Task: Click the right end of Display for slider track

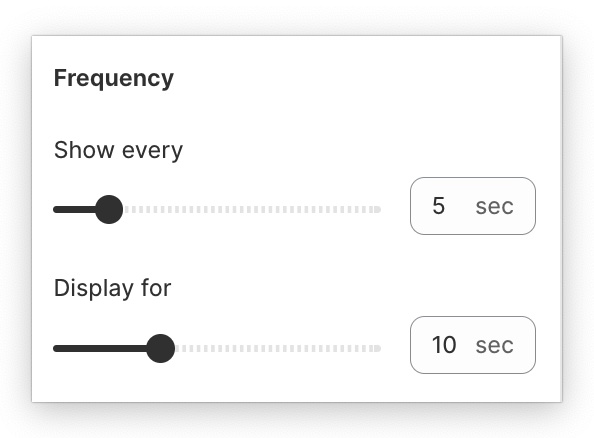Action: click(x=377, y=349)
